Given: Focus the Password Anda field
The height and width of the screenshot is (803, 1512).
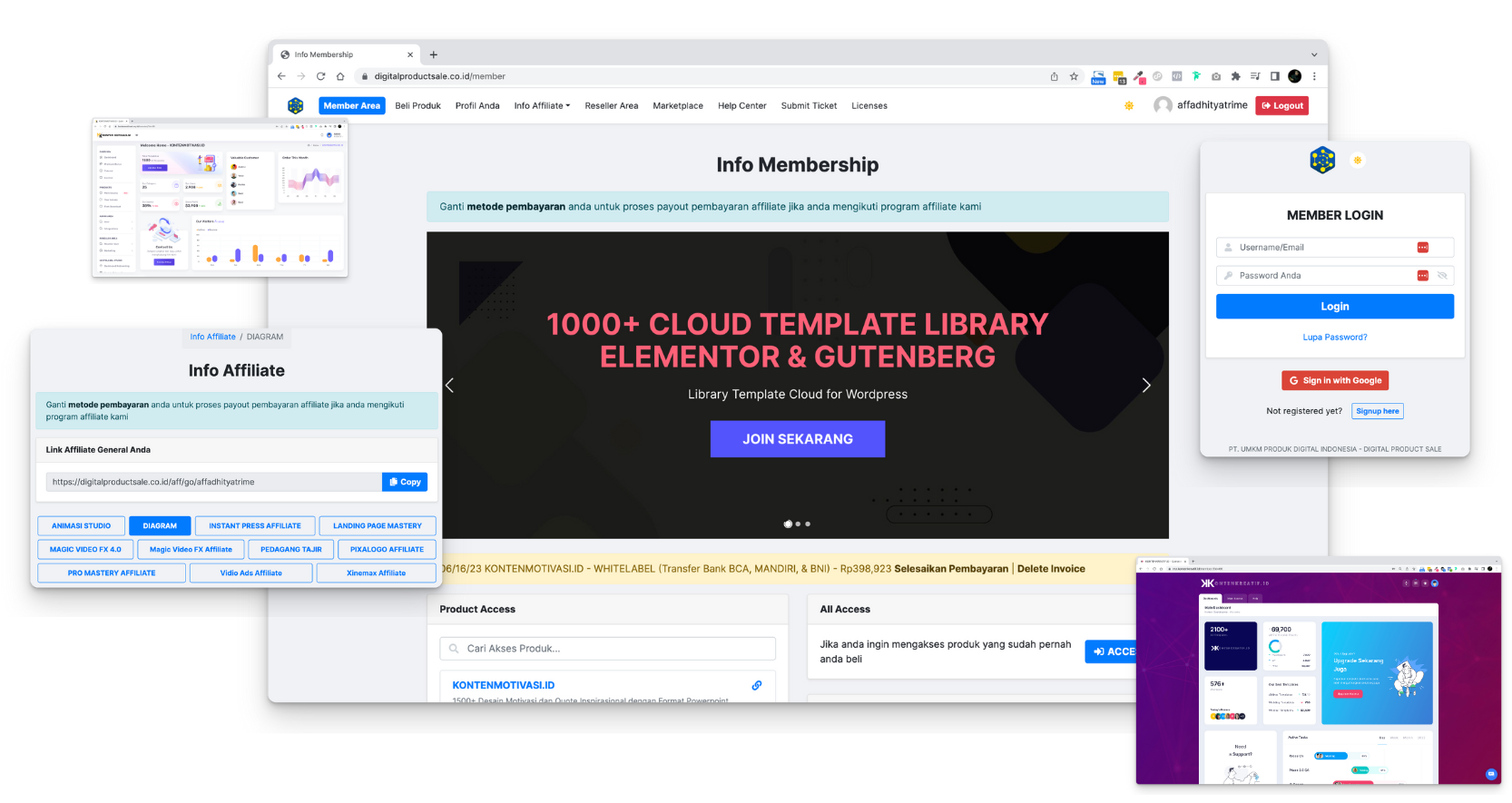Looking at the screenshot, I should click(x=1334, y=275).
